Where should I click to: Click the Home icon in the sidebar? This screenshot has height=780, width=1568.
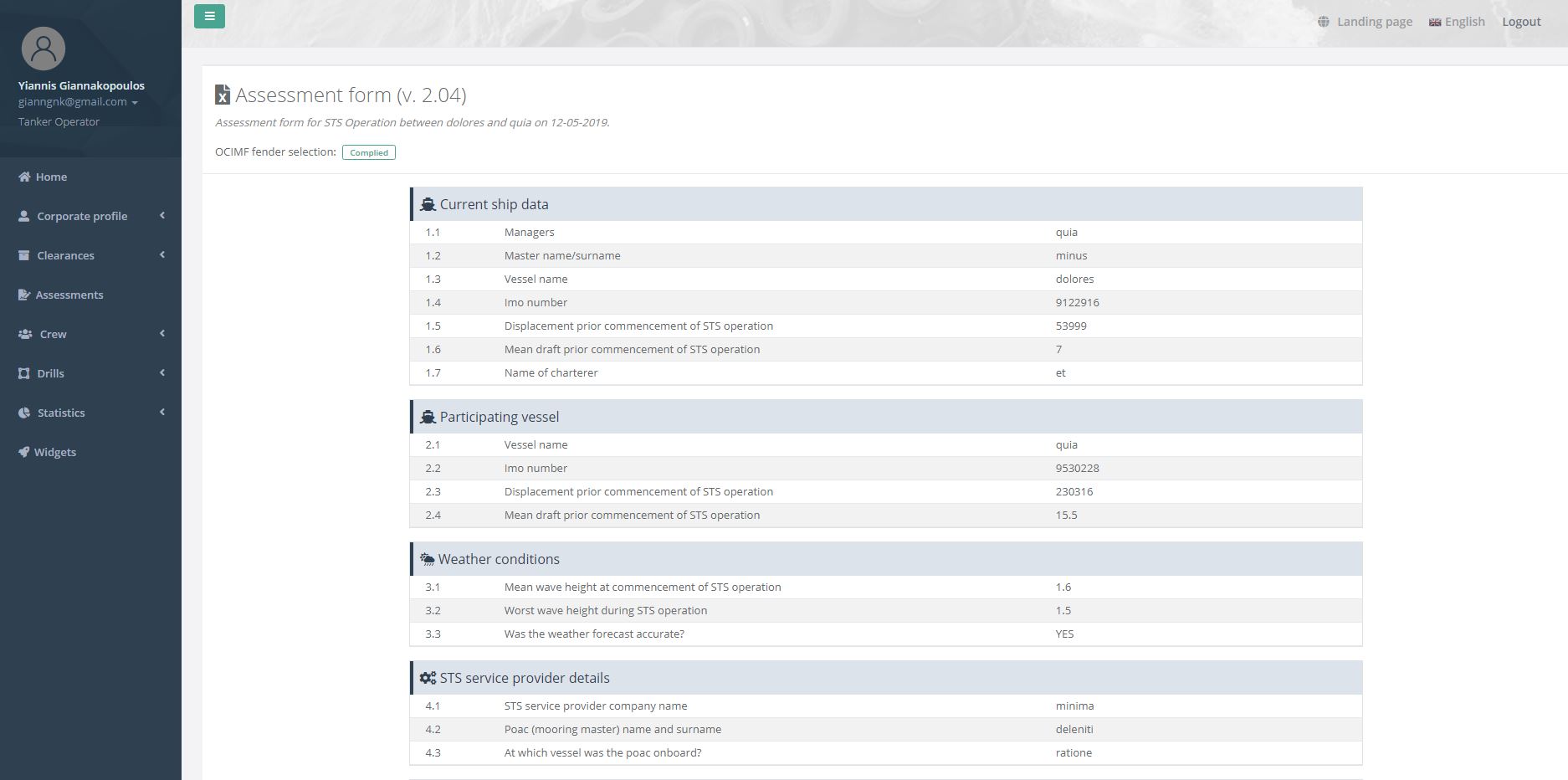coord(23,177)
